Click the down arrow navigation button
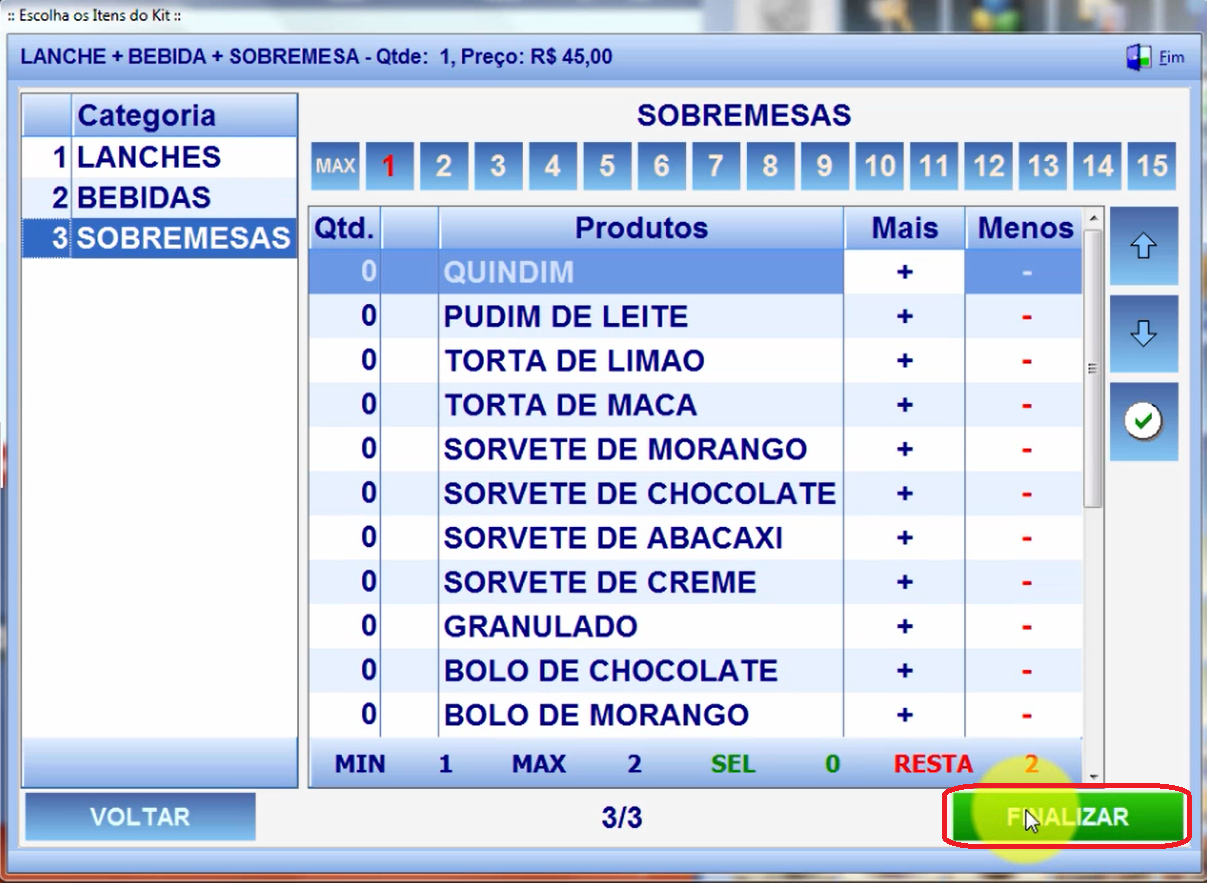1207x883 pixels. coord(1144,334)
